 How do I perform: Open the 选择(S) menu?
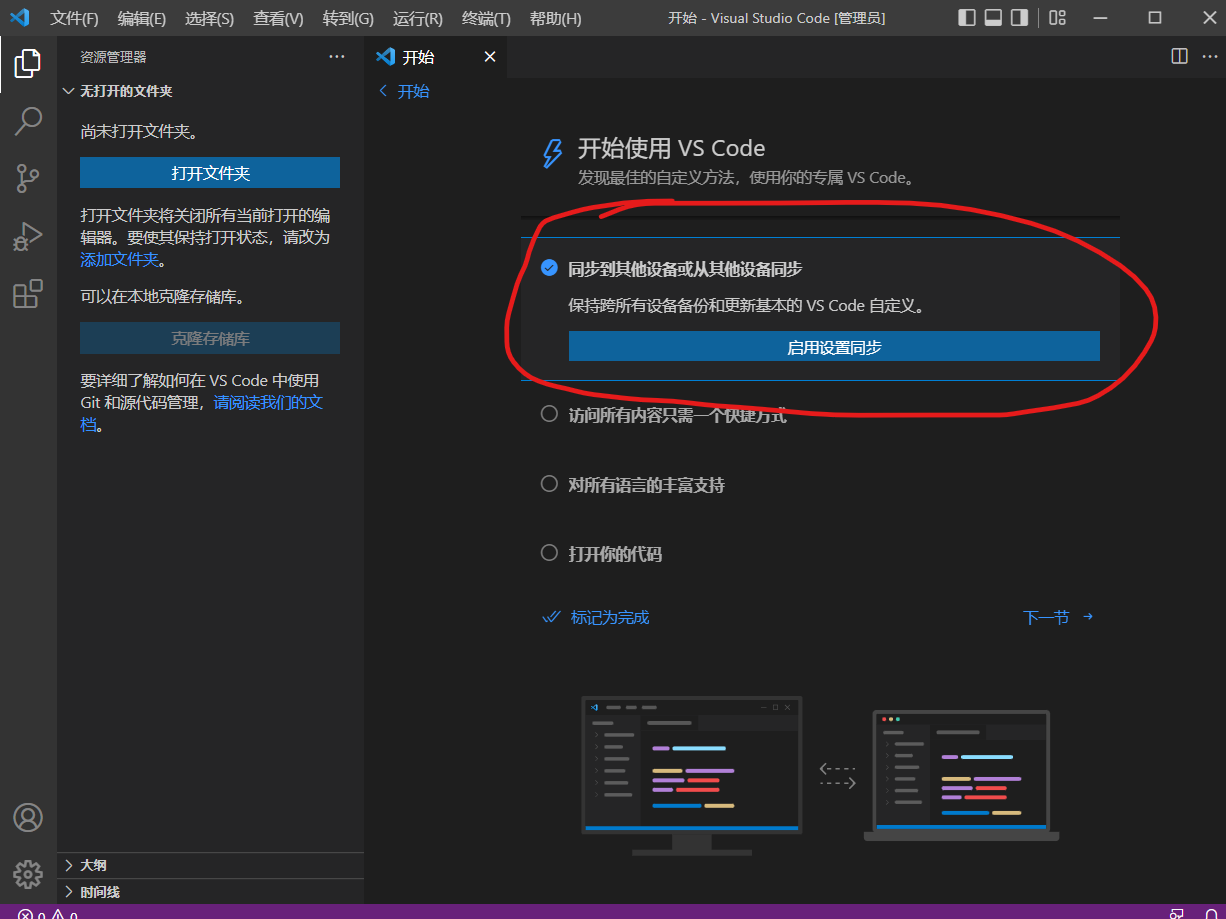(x=209, y=18)
